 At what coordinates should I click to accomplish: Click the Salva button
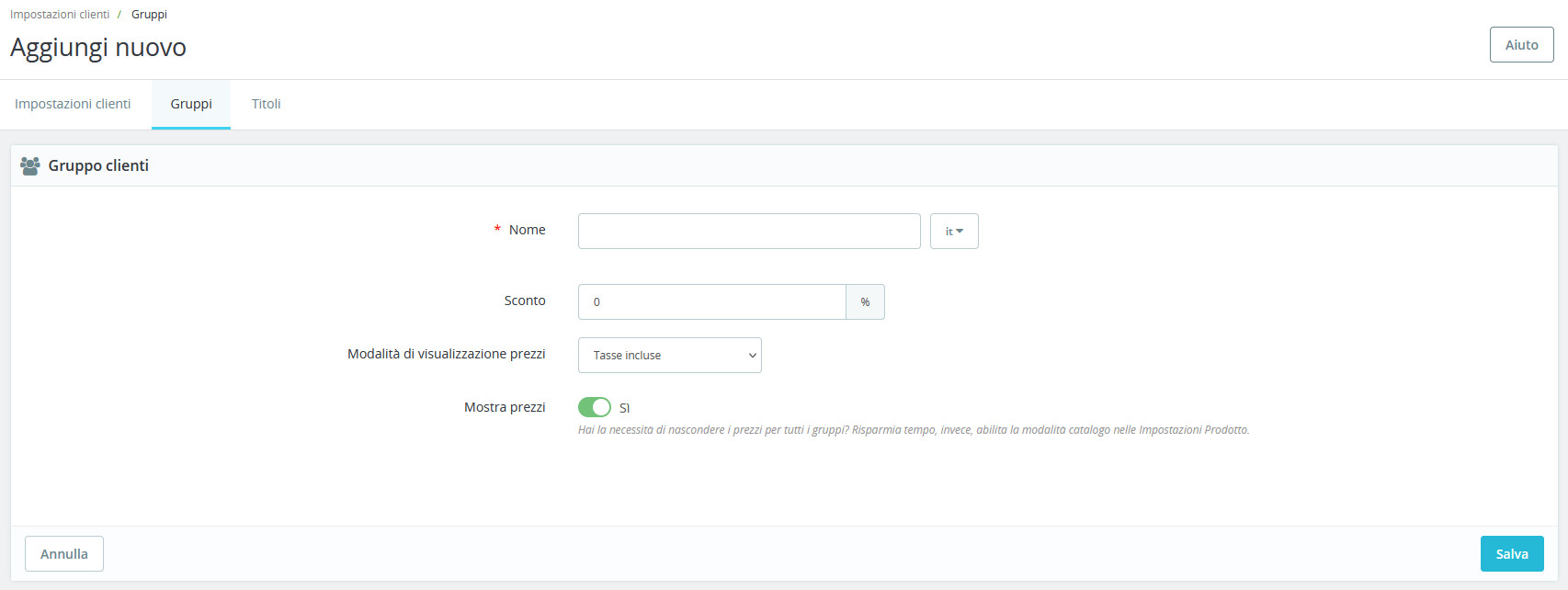coord(1512,554)
